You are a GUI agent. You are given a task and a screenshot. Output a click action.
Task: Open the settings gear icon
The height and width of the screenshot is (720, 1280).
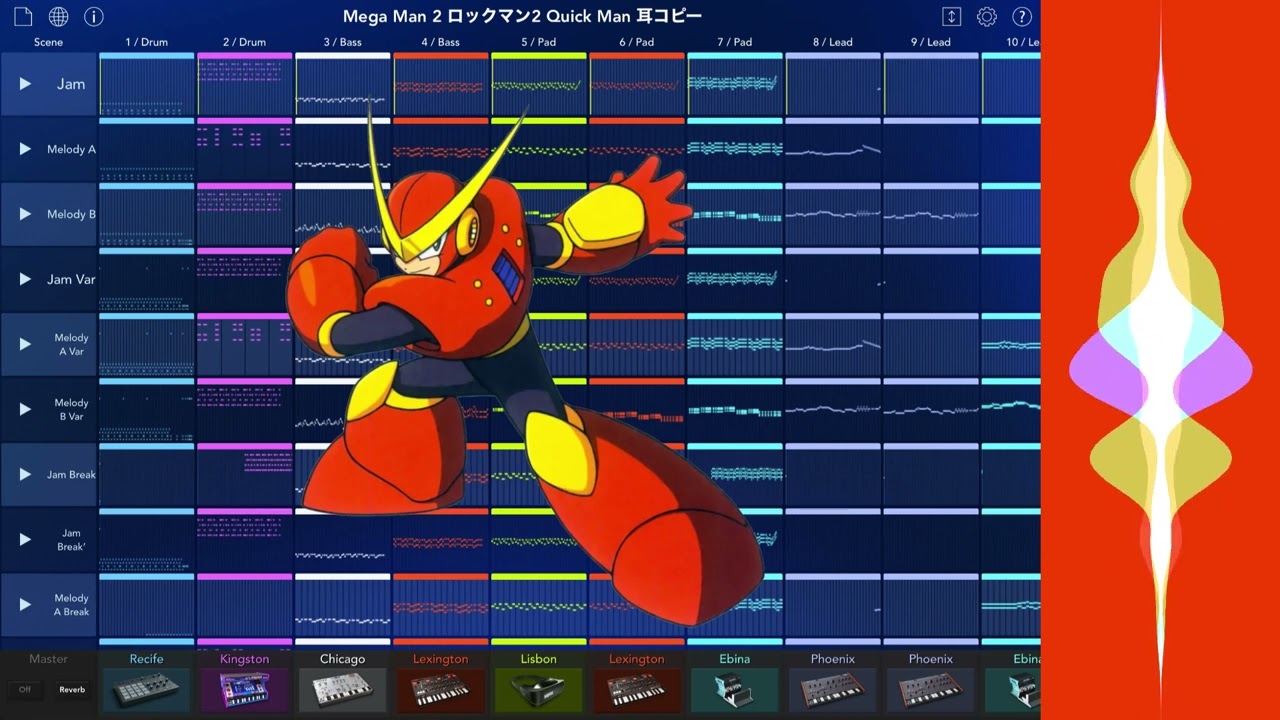pyautogui.click(x=986, y=17)
